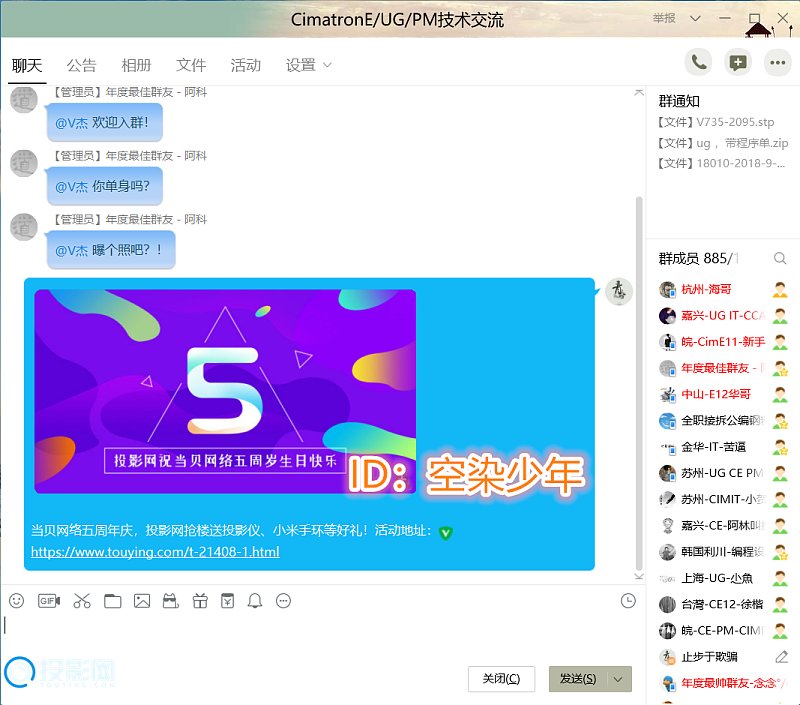Click the chat area vertical scrollbar
This screenshot has width=800, height=705.
[640, 380]
